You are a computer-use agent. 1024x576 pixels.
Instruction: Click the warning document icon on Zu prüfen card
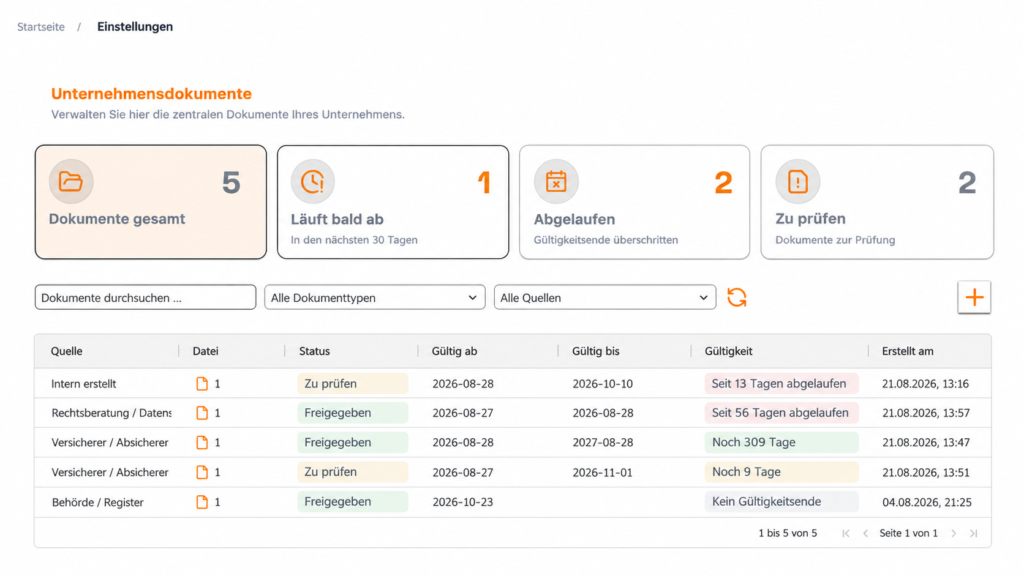point(797,182)
